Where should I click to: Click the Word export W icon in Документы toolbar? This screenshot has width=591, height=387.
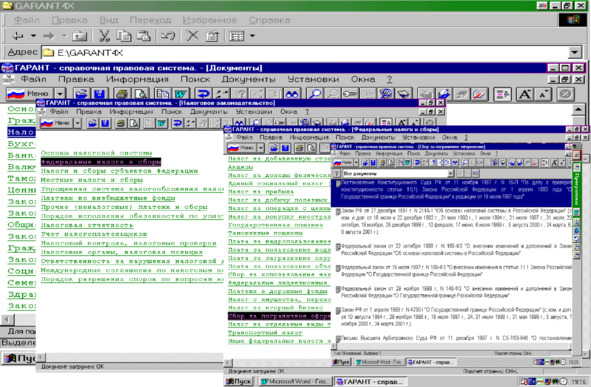(x=181, y=94)
